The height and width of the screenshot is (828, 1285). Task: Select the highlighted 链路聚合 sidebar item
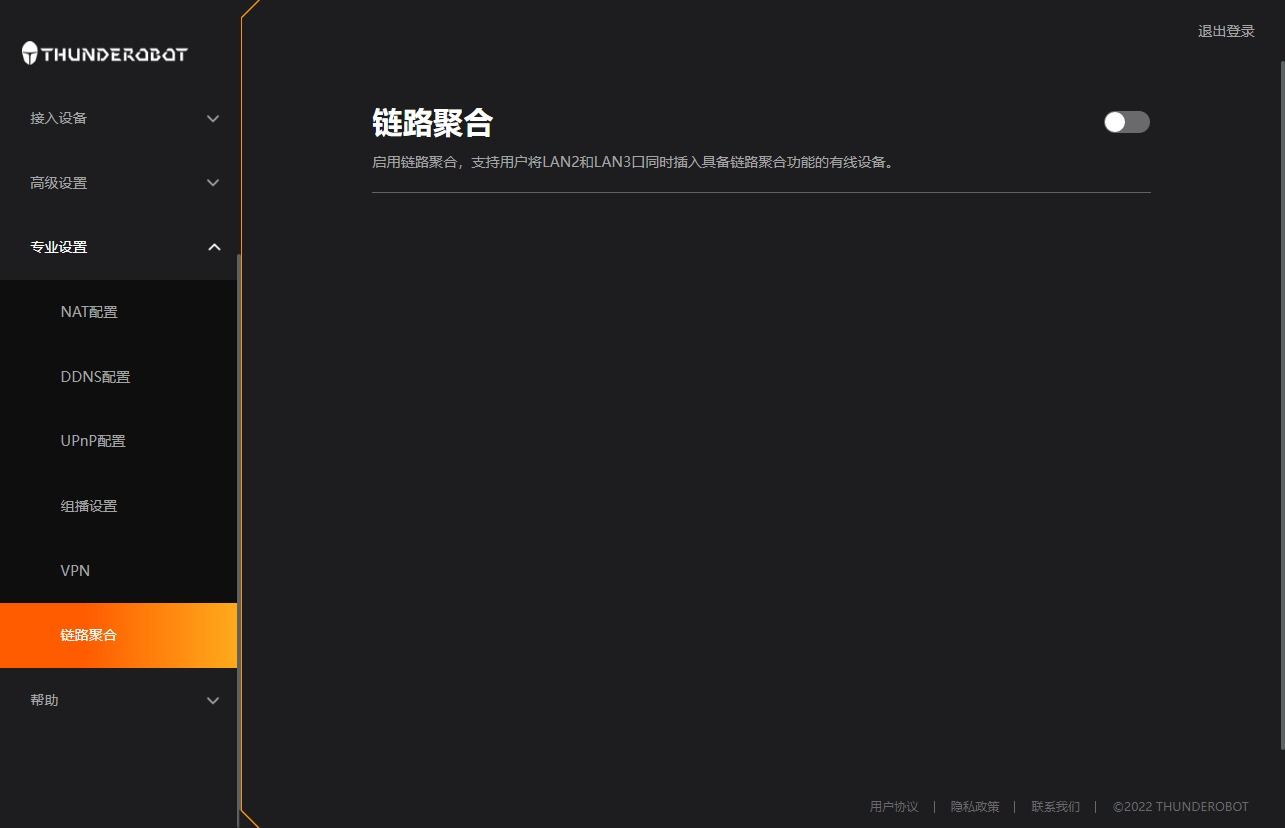point(118,635)
